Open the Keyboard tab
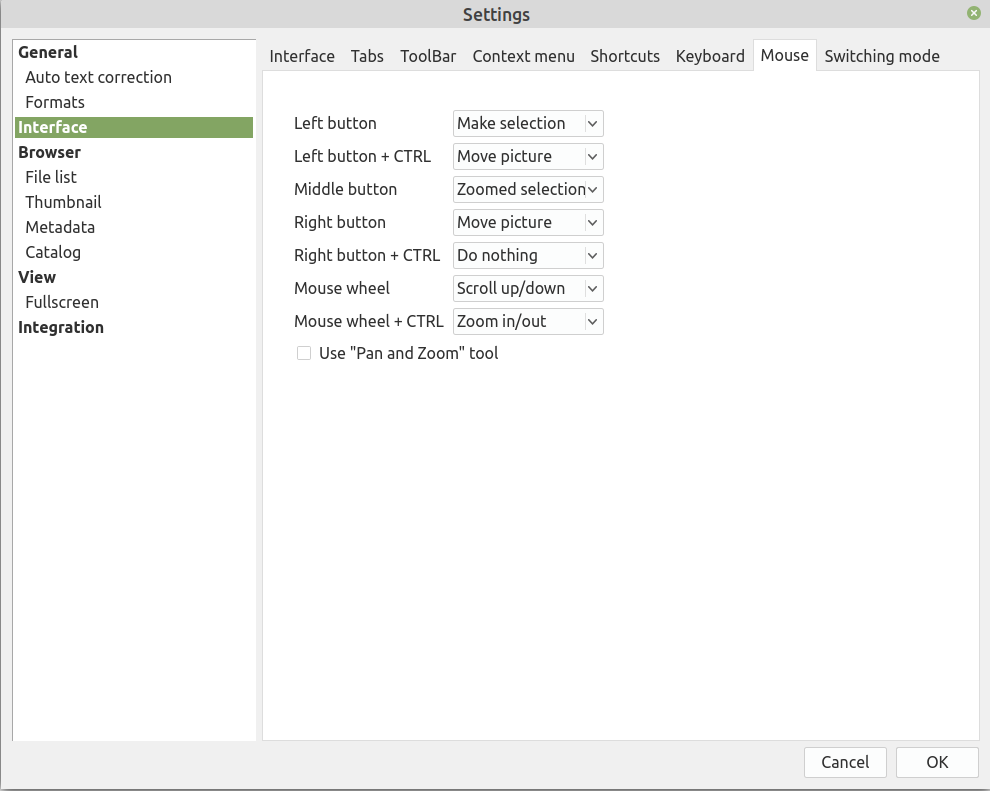Image resolution: width=990 pixels, height=791 pixels. click(x=710, y=56)
